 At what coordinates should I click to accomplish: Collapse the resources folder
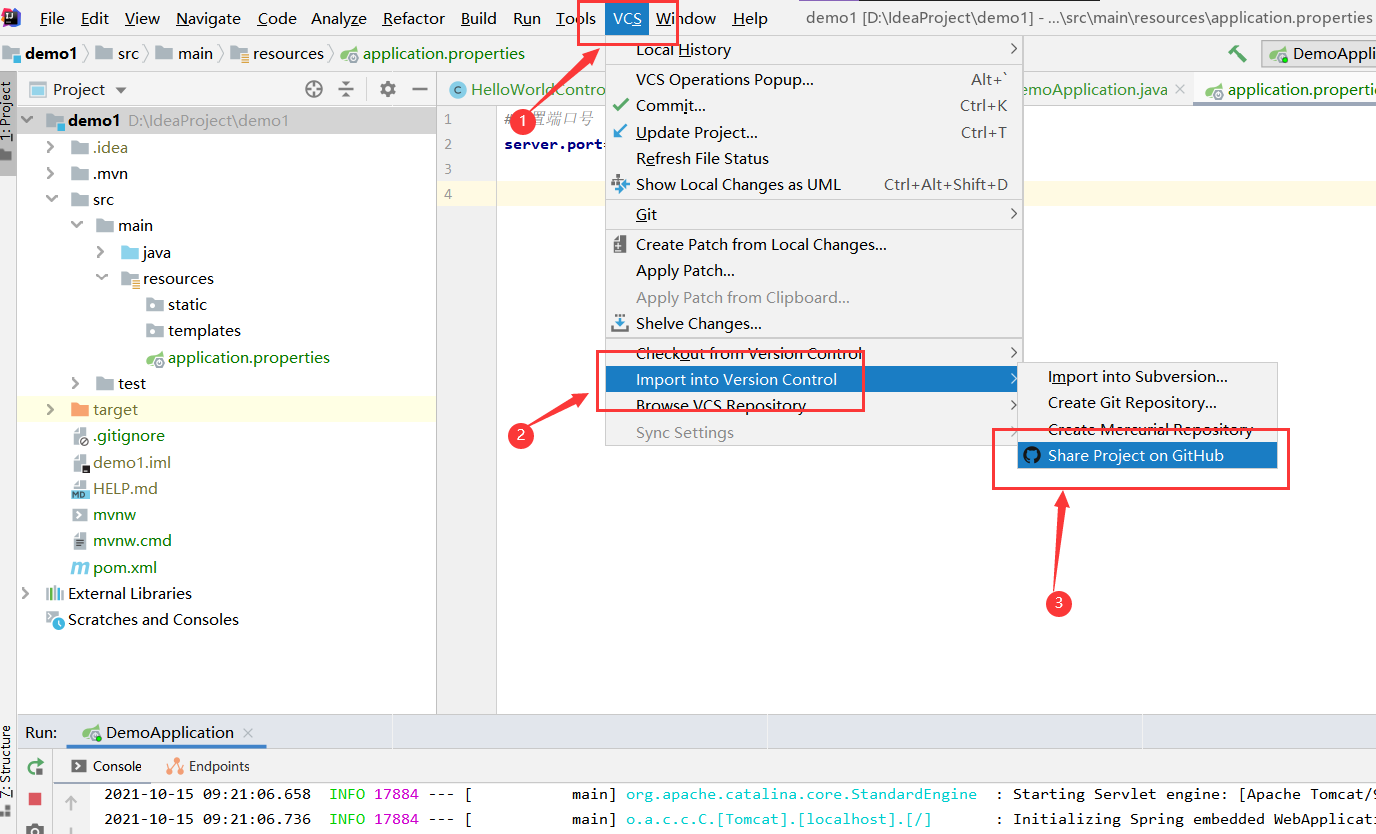(x=101, y=278)
